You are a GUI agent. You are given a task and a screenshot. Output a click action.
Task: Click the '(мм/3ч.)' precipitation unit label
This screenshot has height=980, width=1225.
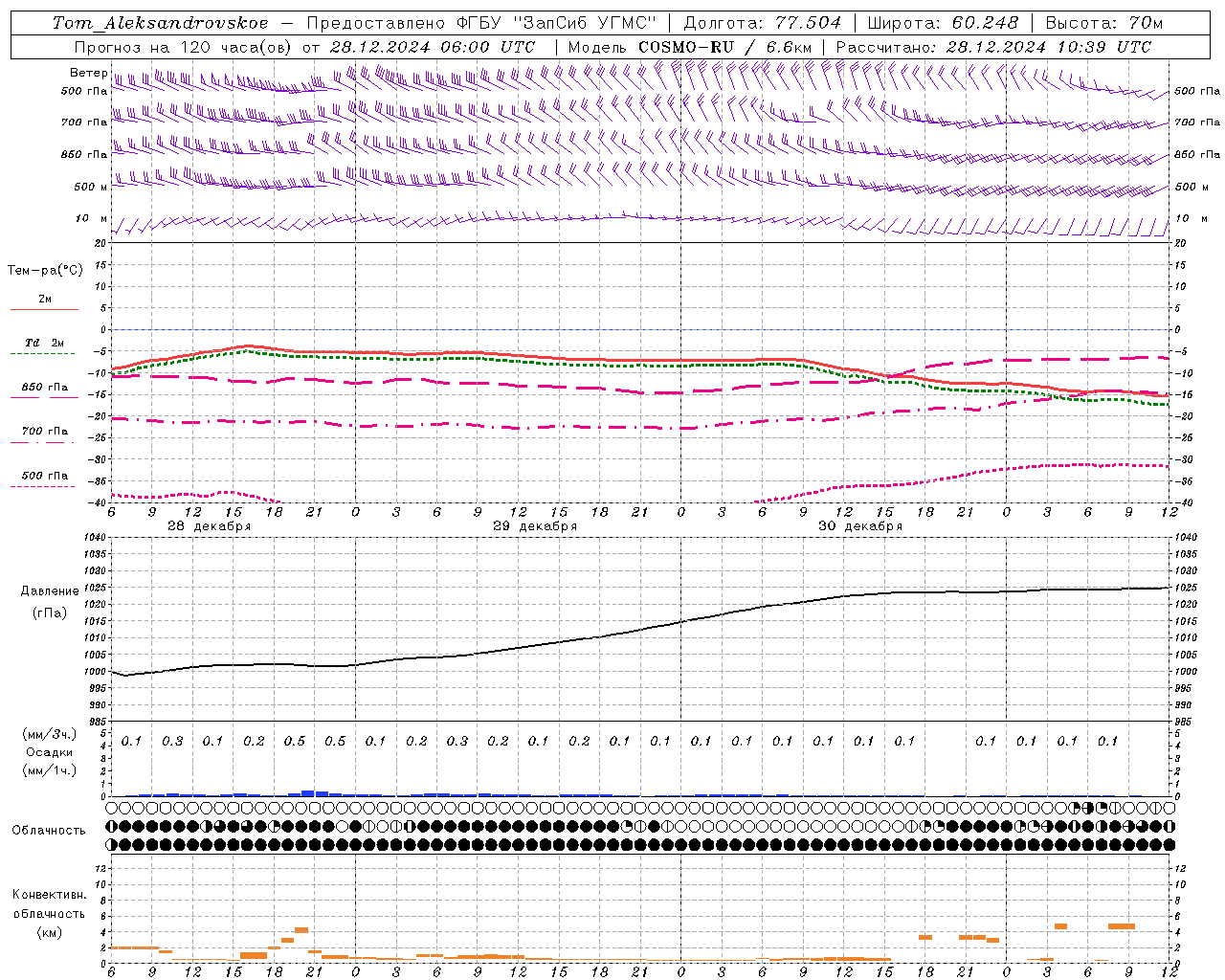(x=50, y=734)
